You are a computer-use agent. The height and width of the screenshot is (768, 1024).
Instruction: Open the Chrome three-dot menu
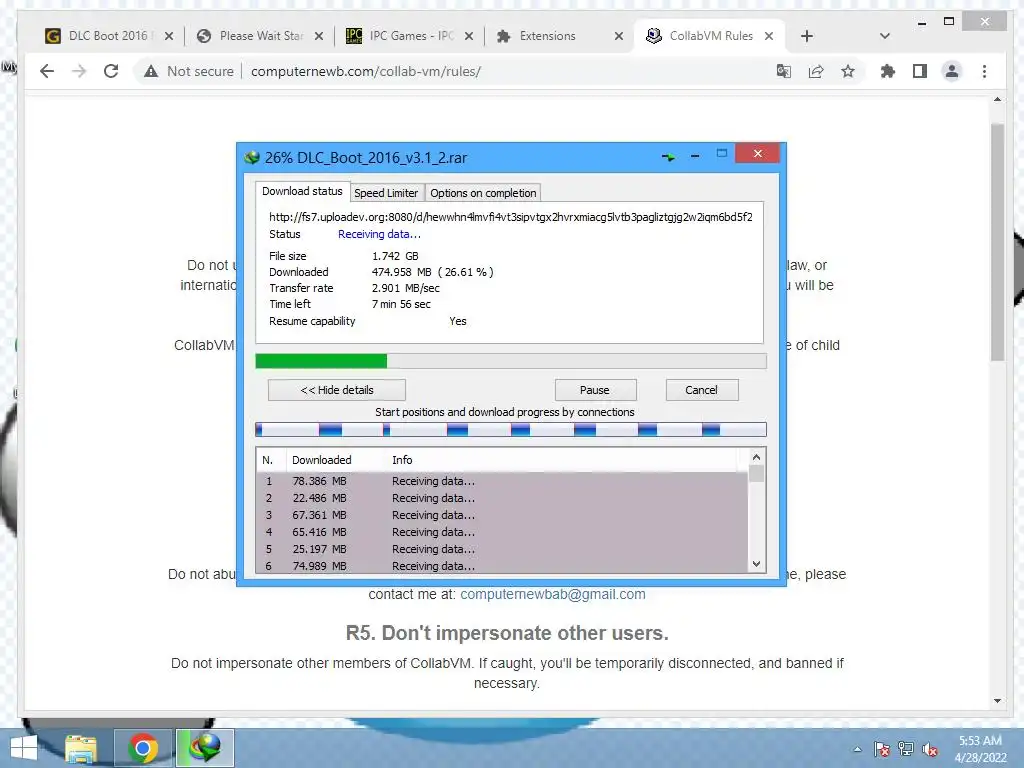point(984,71)
